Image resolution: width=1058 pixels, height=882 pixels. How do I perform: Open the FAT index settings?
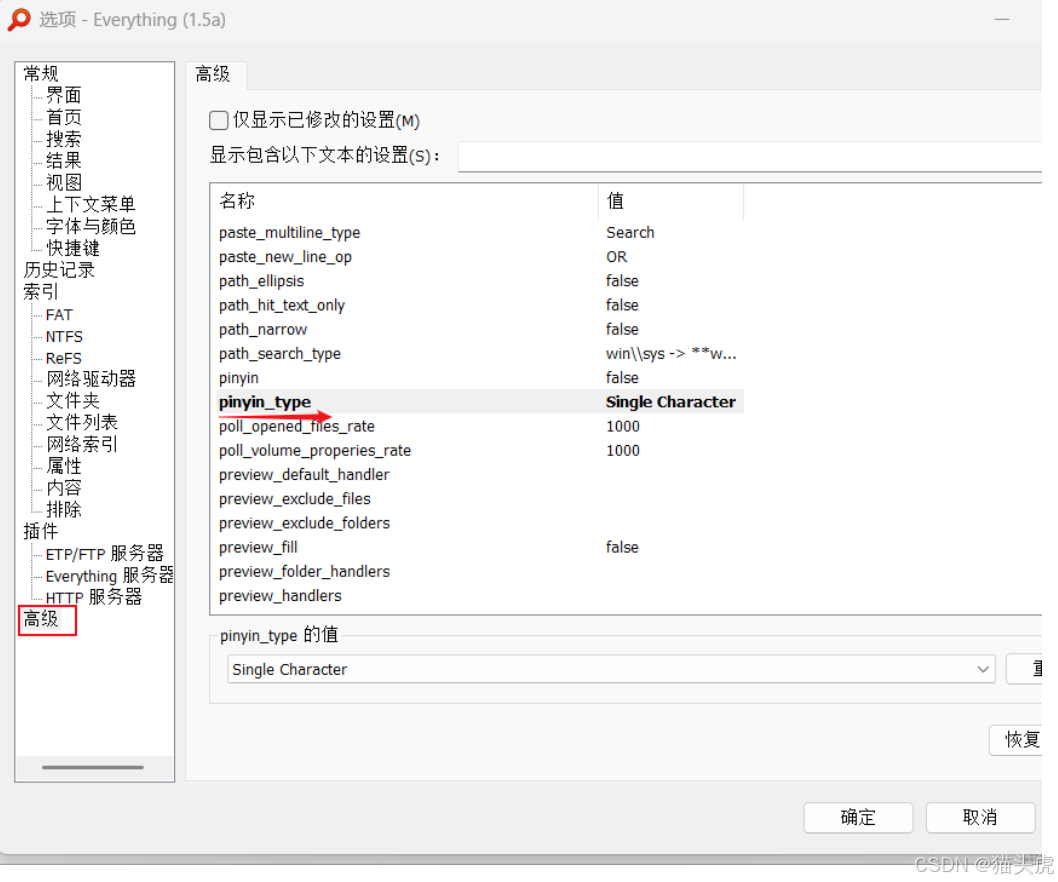tap(59, 315)
